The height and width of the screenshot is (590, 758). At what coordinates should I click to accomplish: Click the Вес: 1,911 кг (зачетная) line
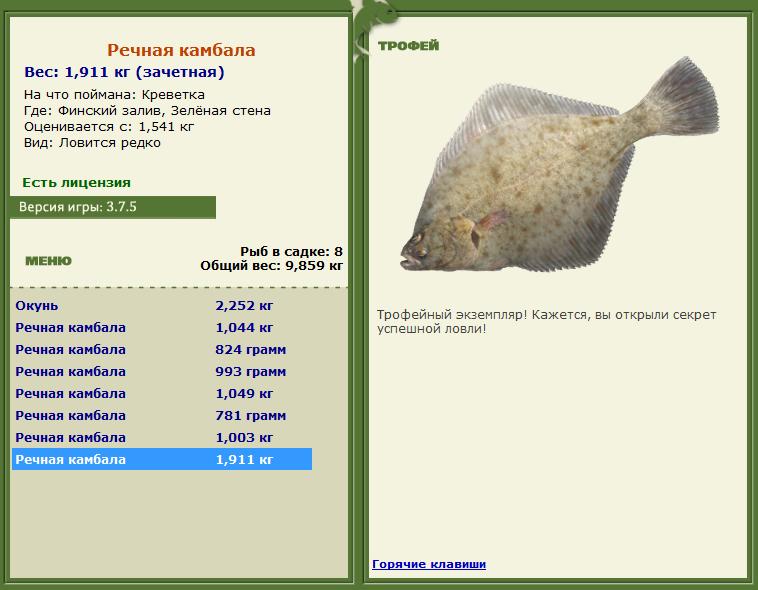(x=124, y=72)
